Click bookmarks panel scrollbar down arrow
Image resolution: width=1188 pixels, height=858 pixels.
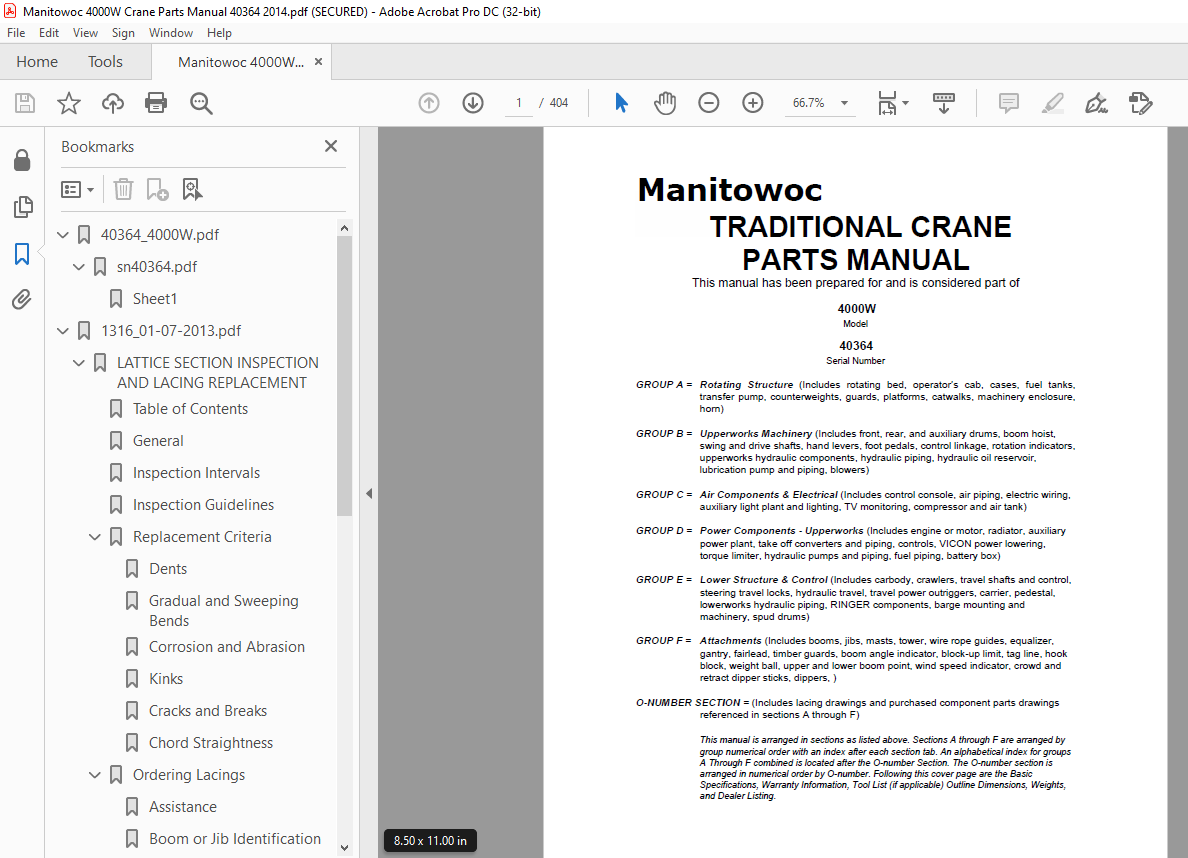345,848
